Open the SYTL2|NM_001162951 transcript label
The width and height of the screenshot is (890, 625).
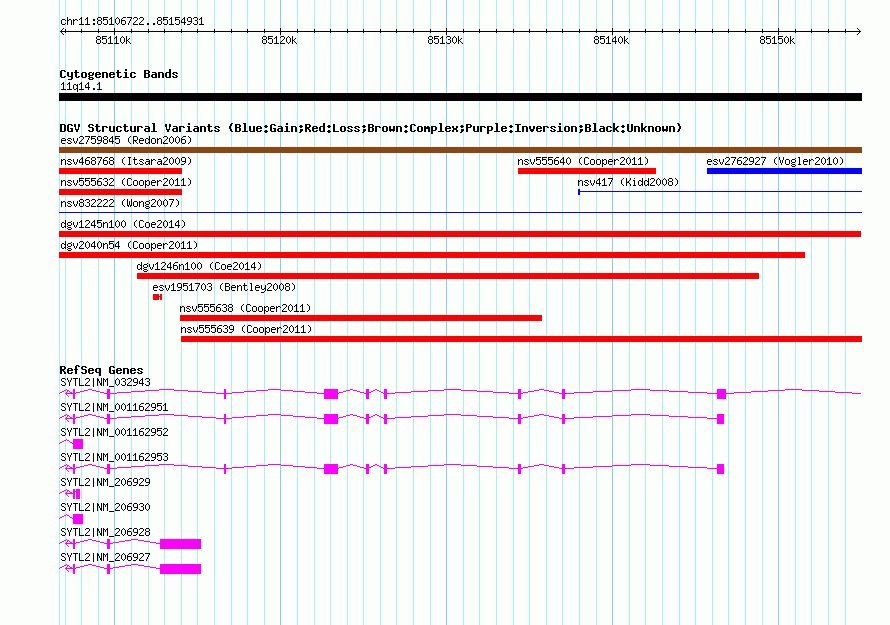pyautogui.click(x=114, y=408)
